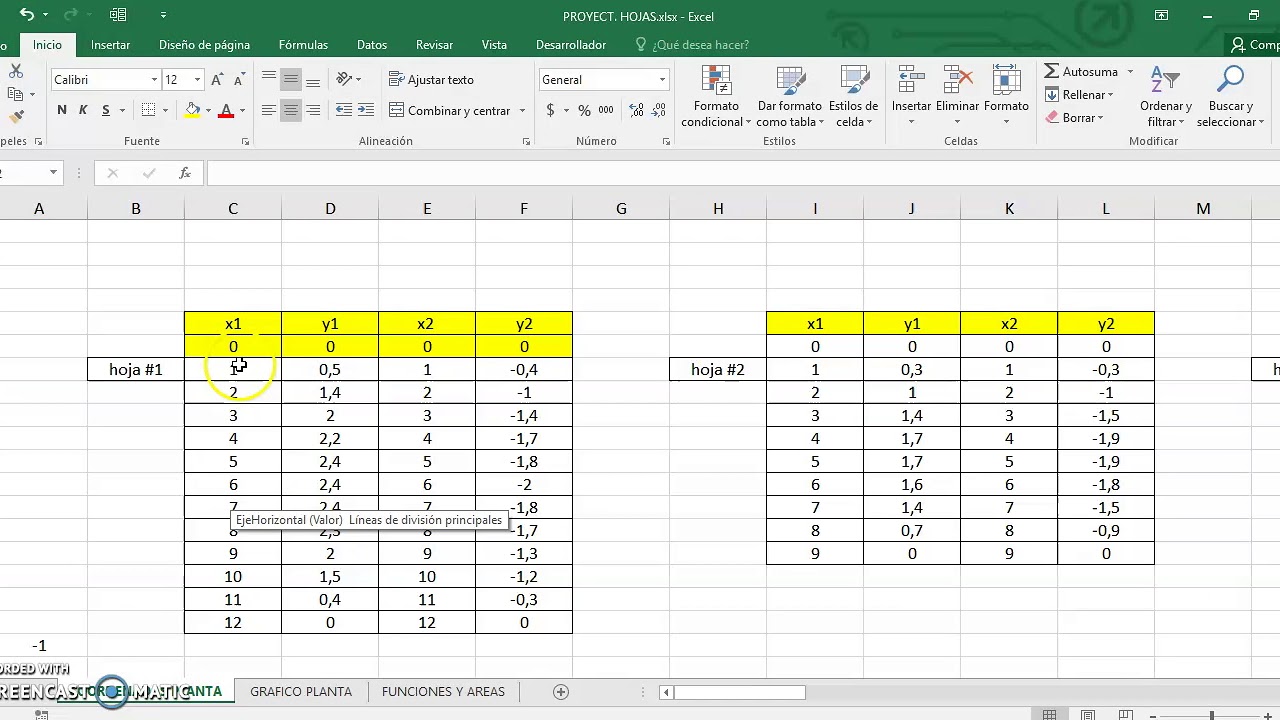The height and width of the screenshot is (720, 1280).
Task: Center text horizontally
Action: [x=291, y=110]
